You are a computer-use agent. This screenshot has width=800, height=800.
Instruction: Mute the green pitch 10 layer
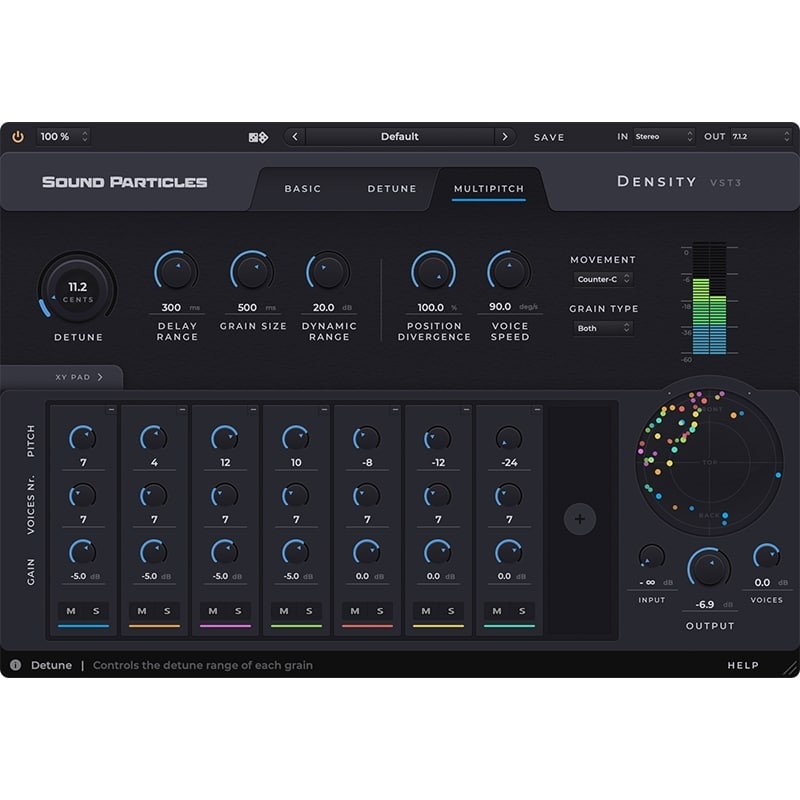(284, 611)
